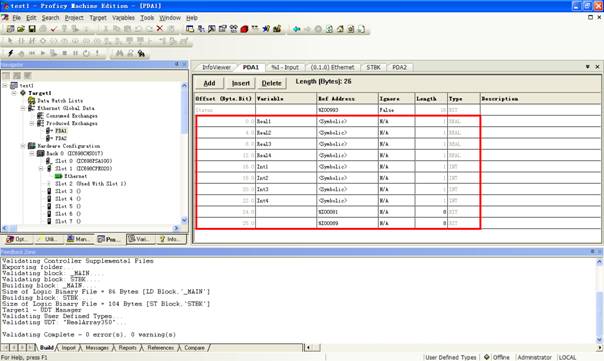604x361 pixels.
Task: Click the red stop-sign toolbar icon
Action: pos(244,29)
